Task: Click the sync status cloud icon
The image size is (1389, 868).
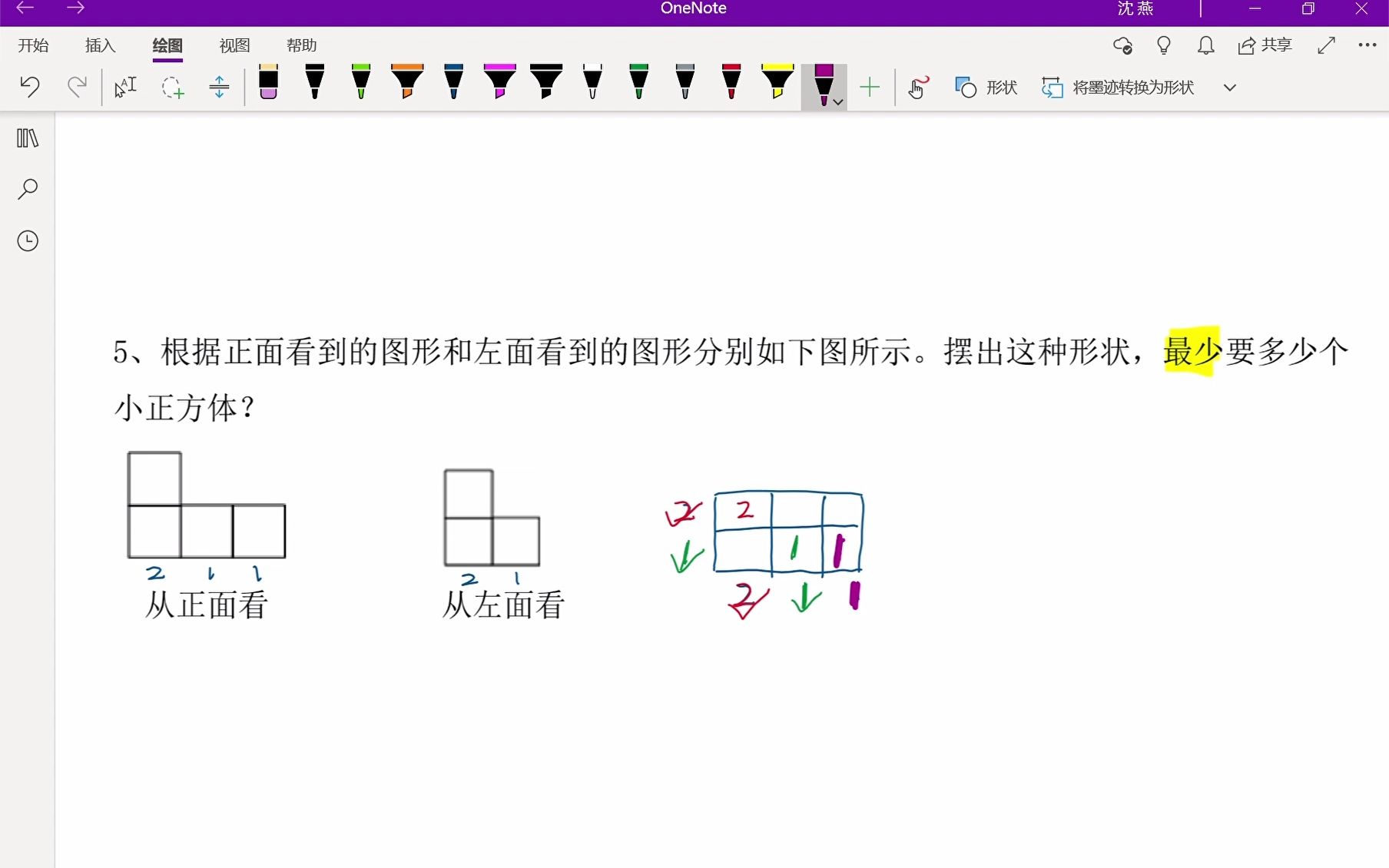Action: (1122, 45)
